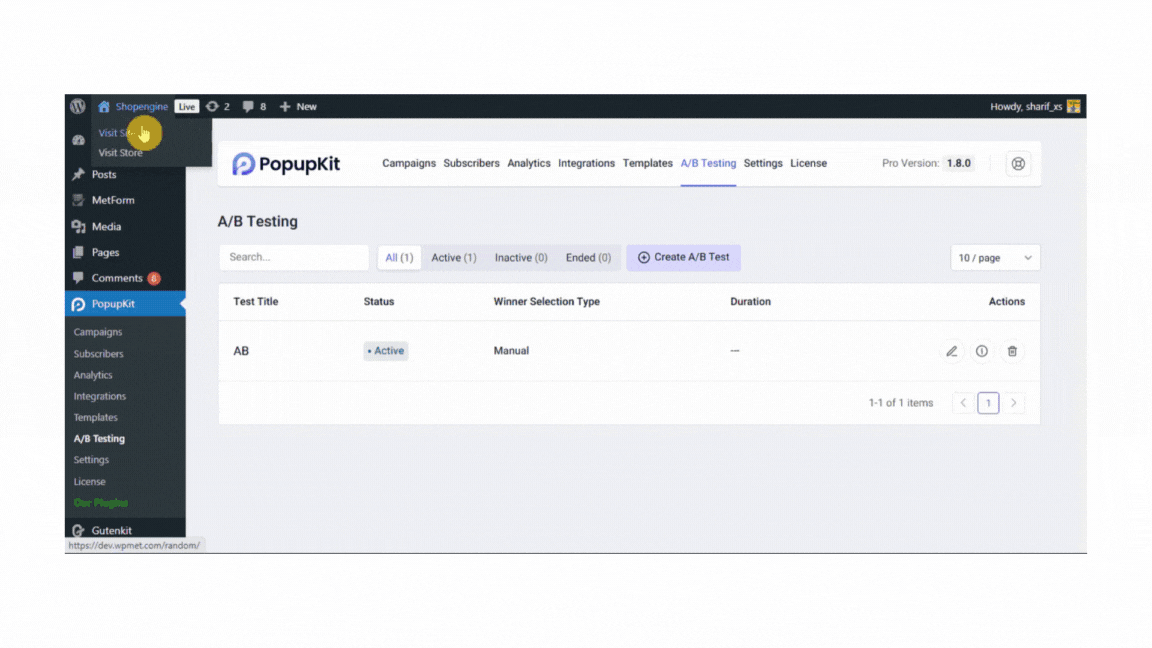Edit the AB test using the pencil icon
The height and width of the screenshot is (648, 1152).
951,351
